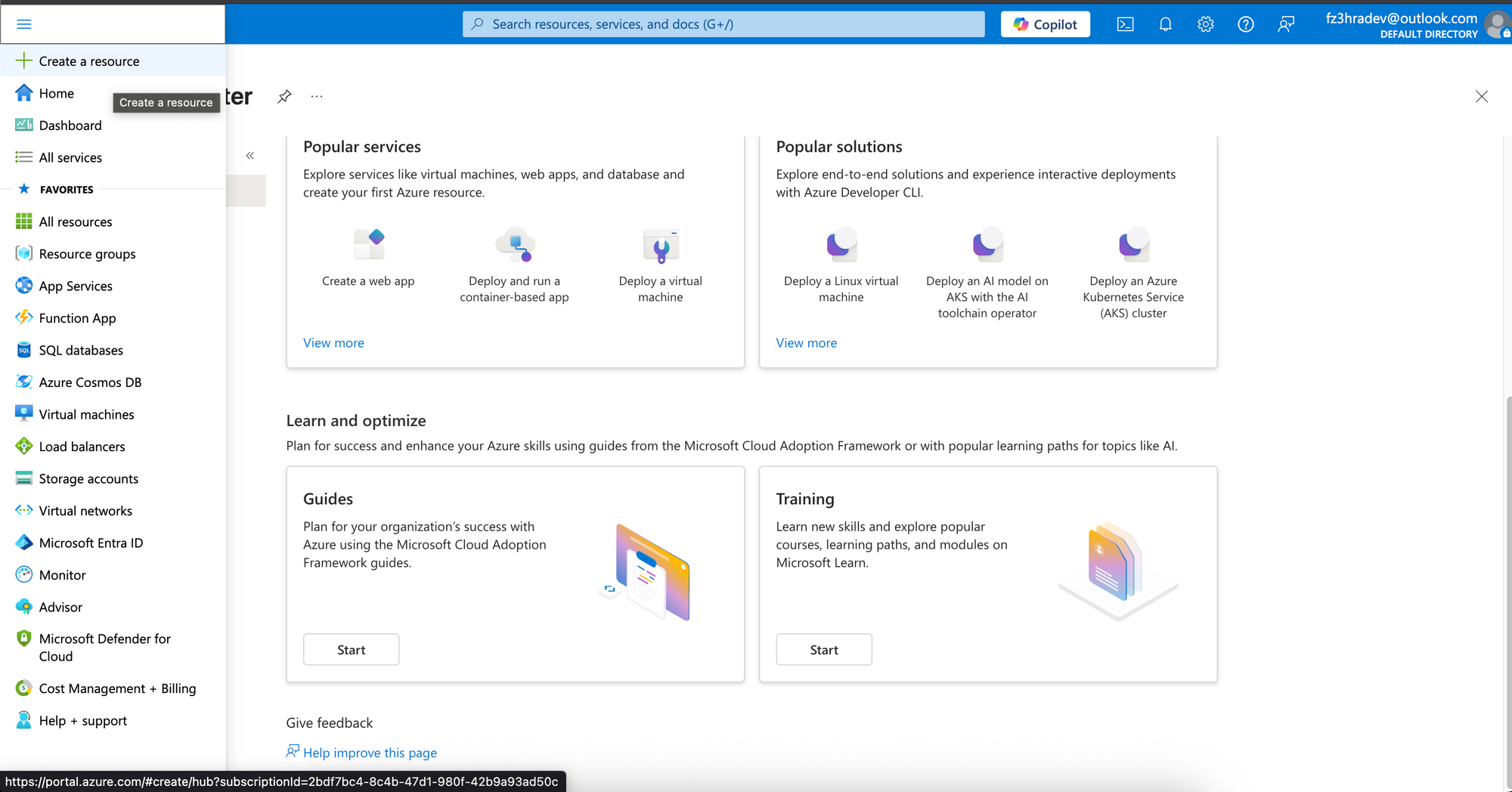The width and height of the screenshot is (1512, 792).
Task: Click Deploy and run a container-based app tile
Action: [514, 265]
